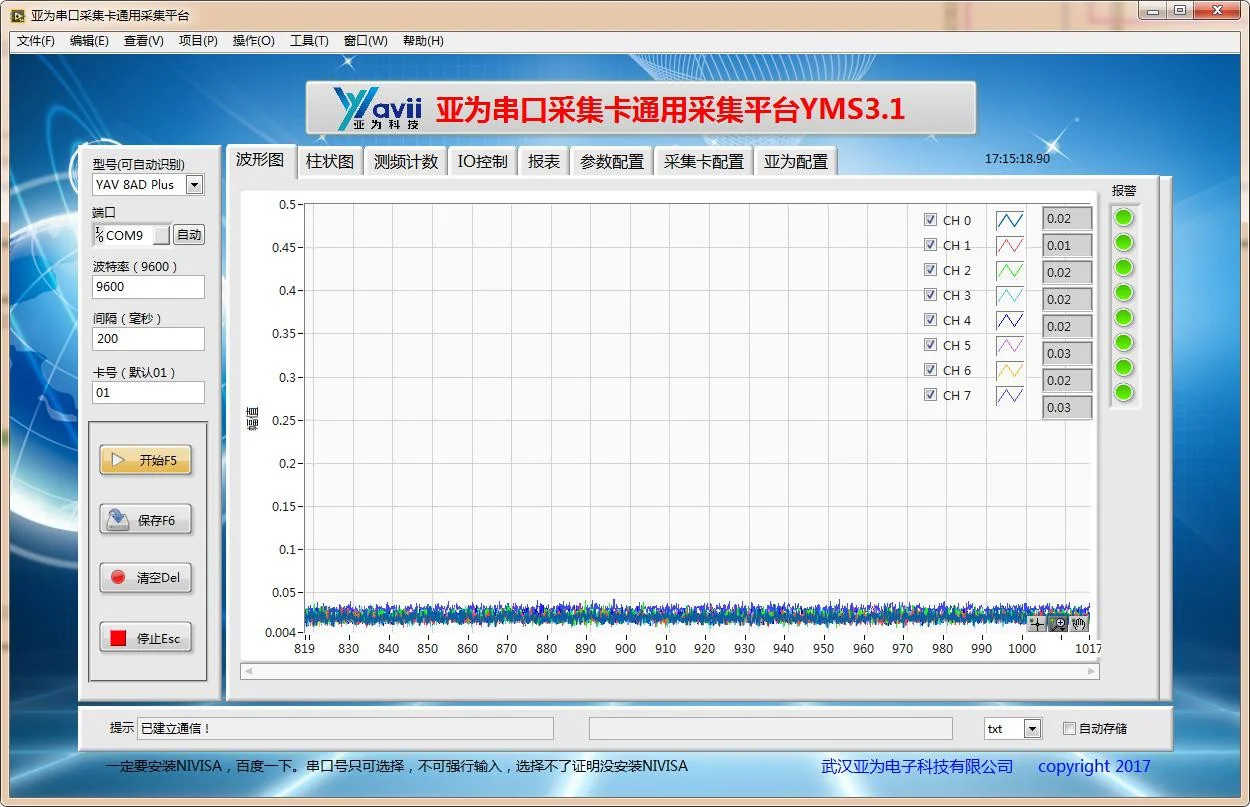Uncheck the CH 0 channel checkbox

click(x=931, y=220)
